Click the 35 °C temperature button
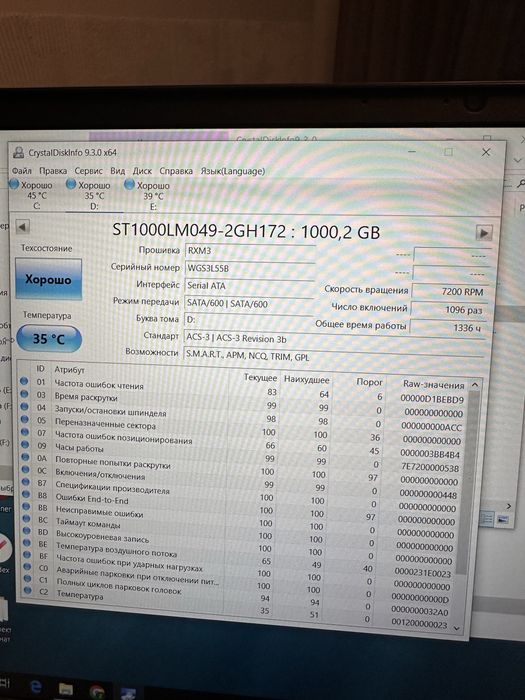Viewport: 525px width, 700px height. (x=49, y=339)
